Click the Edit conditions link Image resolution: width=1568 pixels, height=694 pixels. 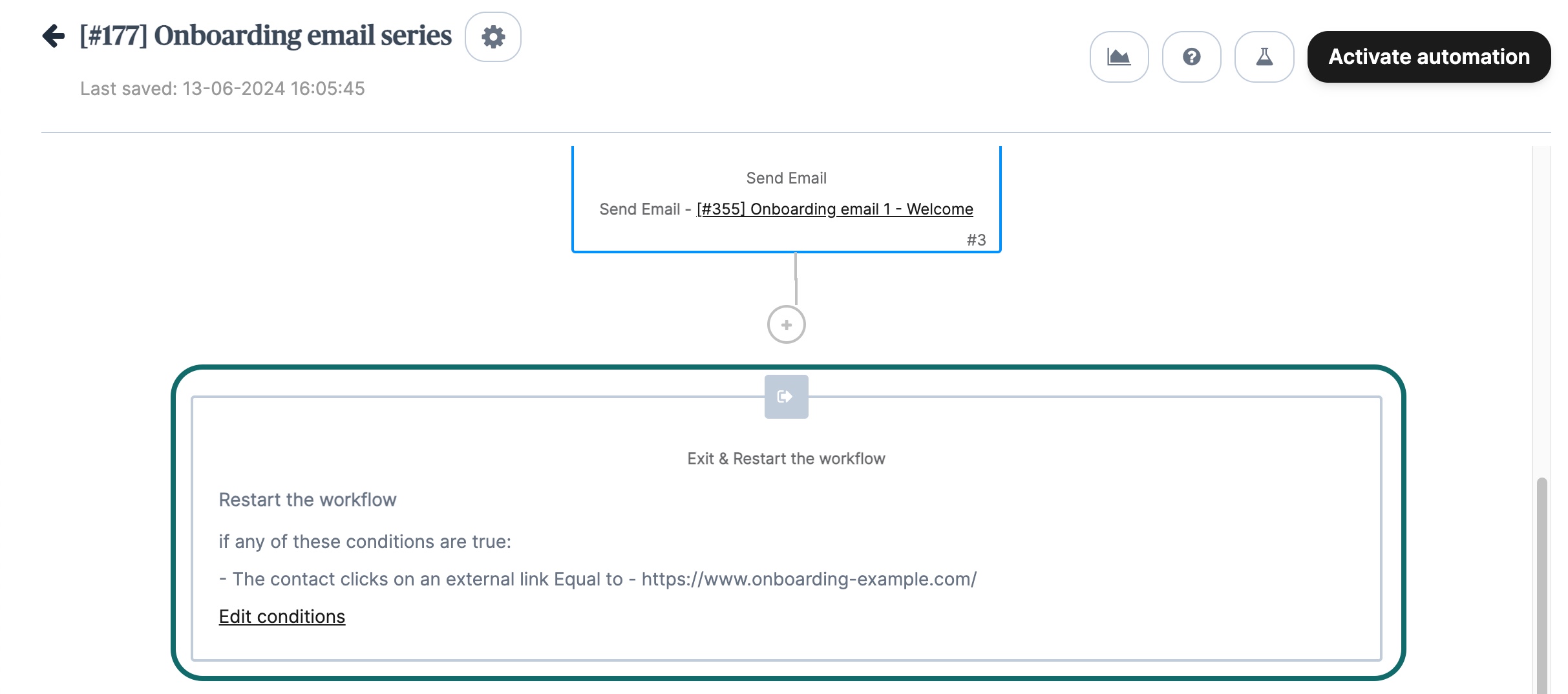click(282, 616)
